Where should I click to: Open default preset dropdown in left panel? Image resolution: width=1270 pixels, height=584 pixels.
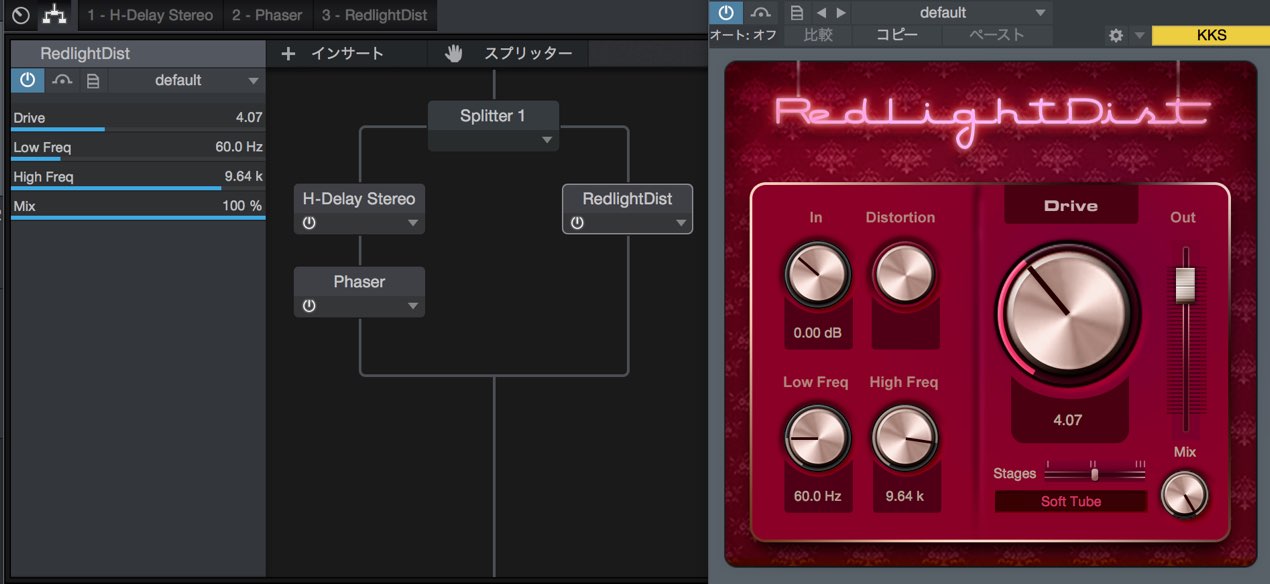(x=188, y=80)
